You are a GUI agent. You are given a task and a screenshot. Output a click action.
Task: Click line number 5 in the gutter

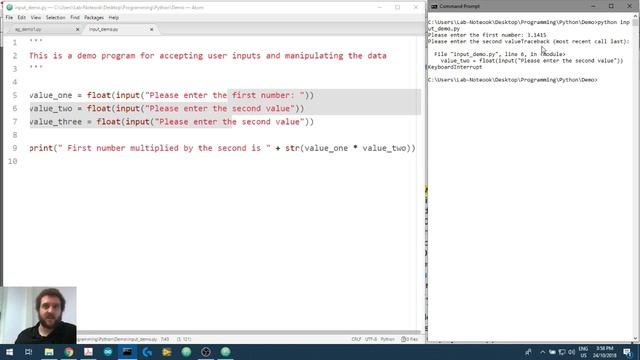(15, 95)
